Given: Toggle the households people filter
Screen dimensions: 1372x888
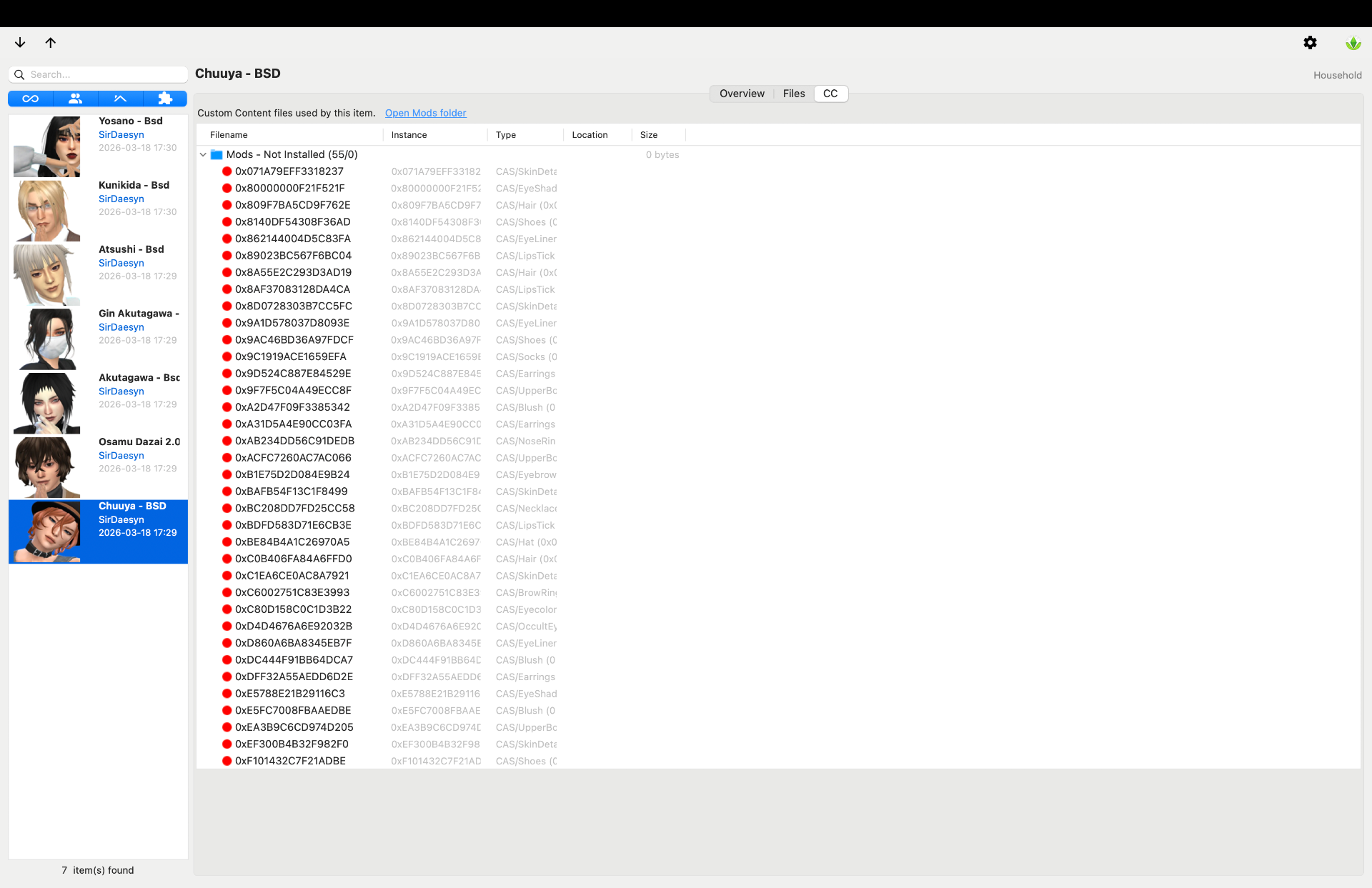Looking at the screenshot, I should (x=75, y=99).
